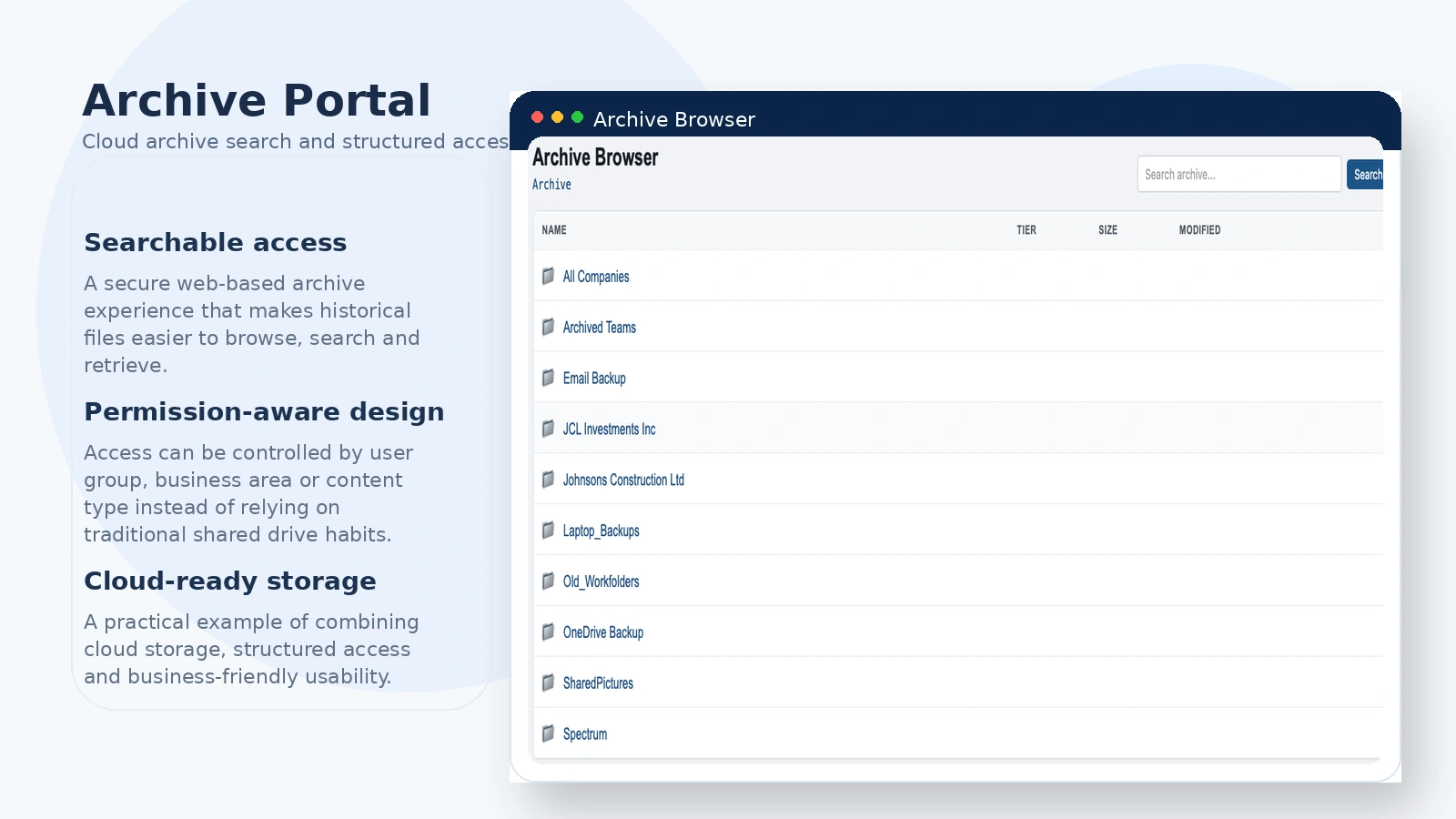
Task: Open the OneDrive Backup folder link
Action: (x=603, y=633)
